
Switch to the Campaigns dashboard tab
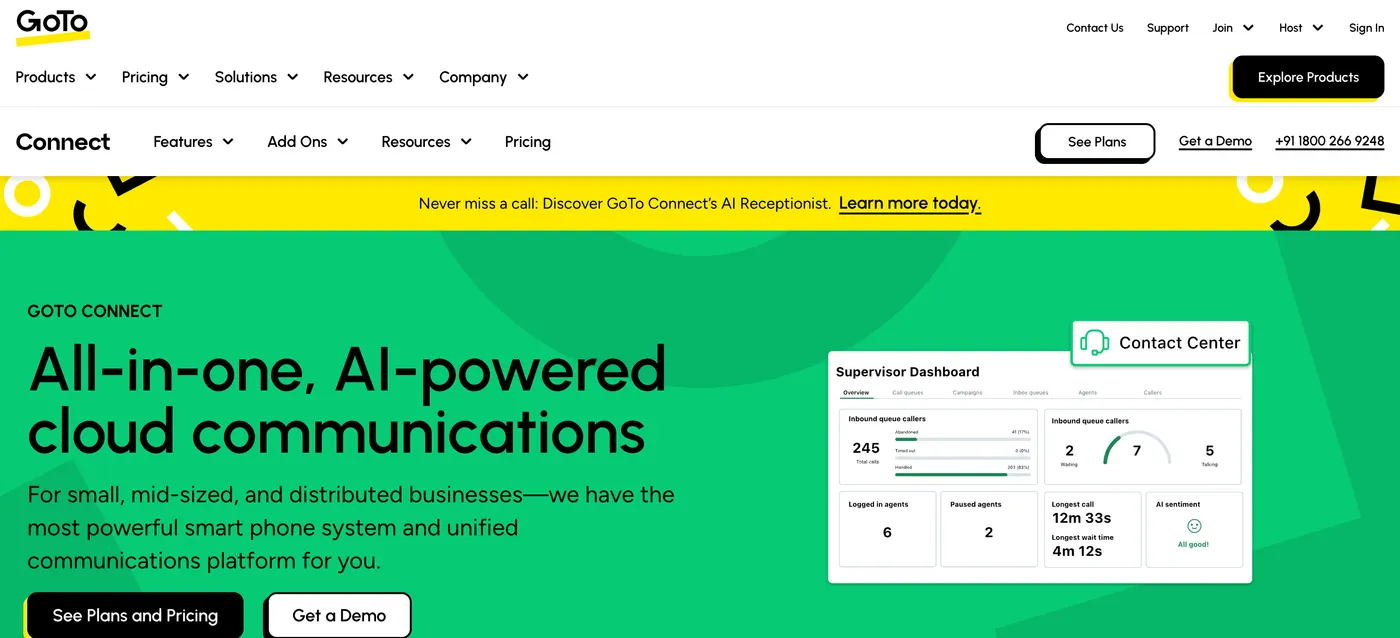[967, 393]
